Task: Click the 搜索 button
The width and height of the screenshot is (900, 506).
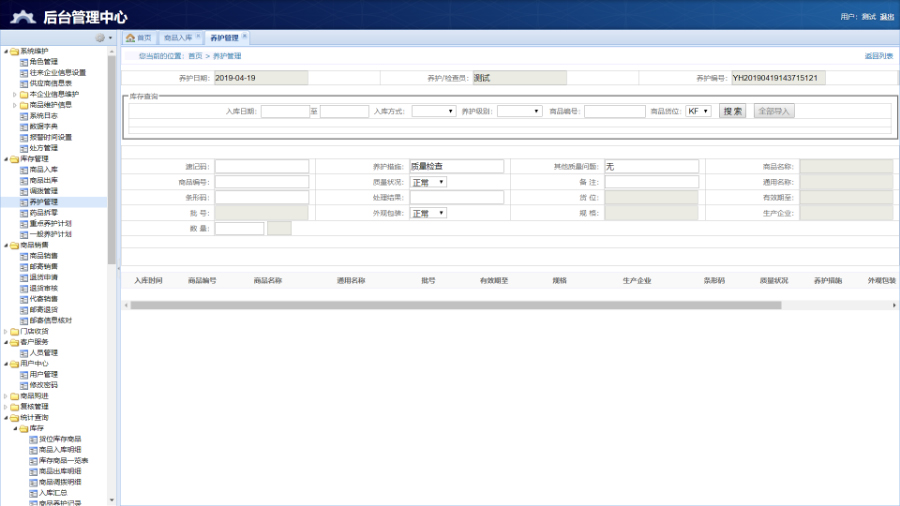Action: (x=732, y=111)
